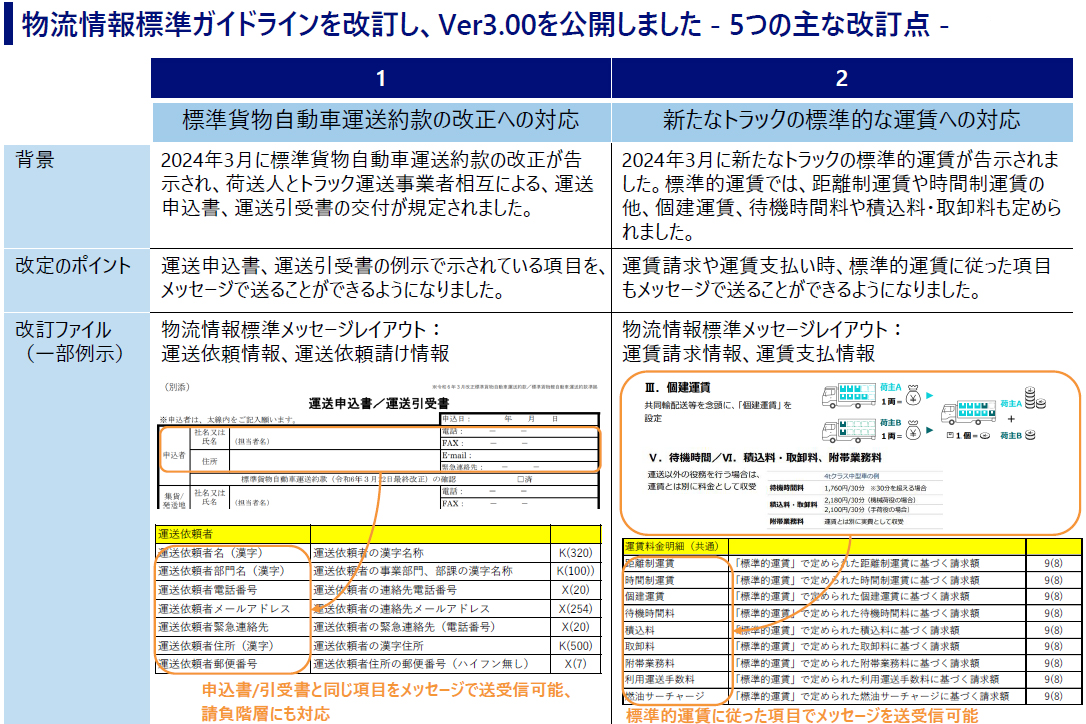This screenshot has width=1086, height=724.
Task: Click the text 運賃請求情報、運賃支払情報
Action: 749,353
